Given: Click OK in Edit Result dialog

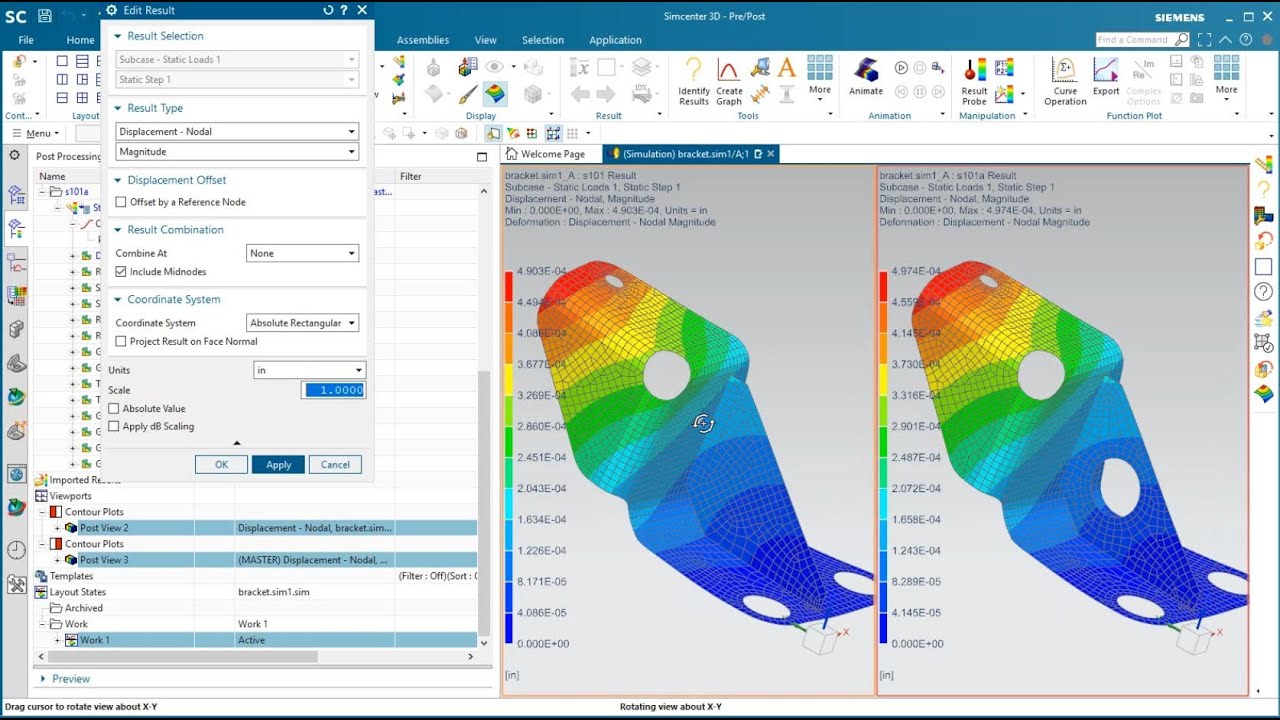Looking at the screenshot, I should point(221,465).
